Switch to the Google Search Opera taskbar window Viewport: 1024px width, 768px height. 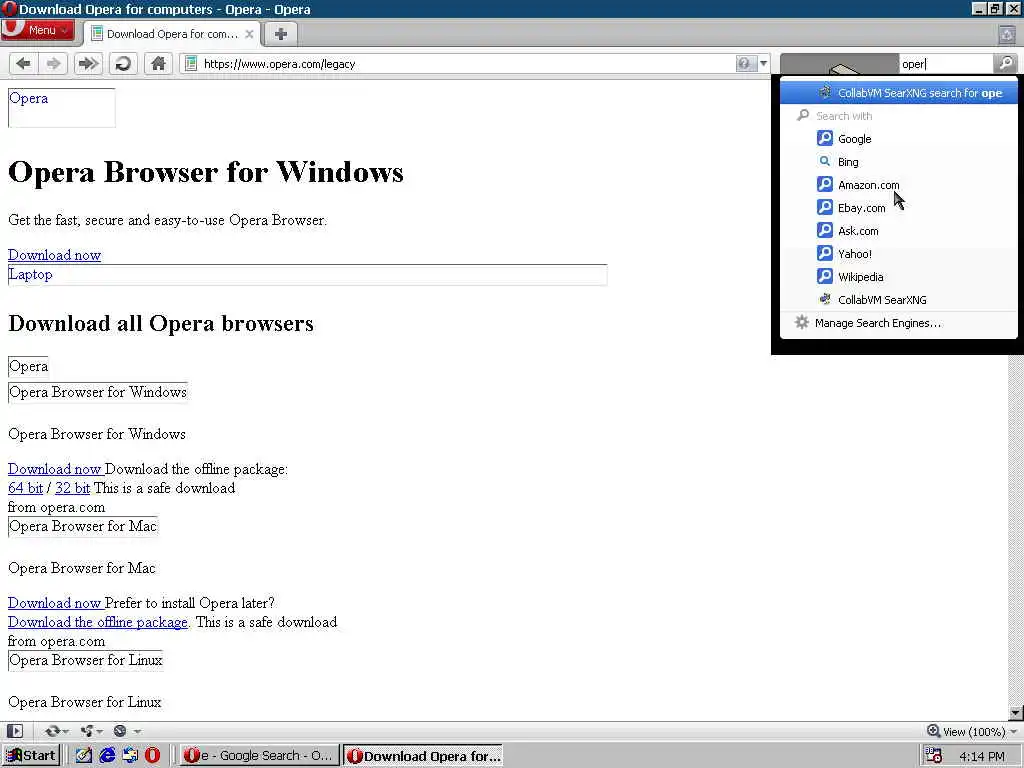pyautogui.click(x=259, y=756)
